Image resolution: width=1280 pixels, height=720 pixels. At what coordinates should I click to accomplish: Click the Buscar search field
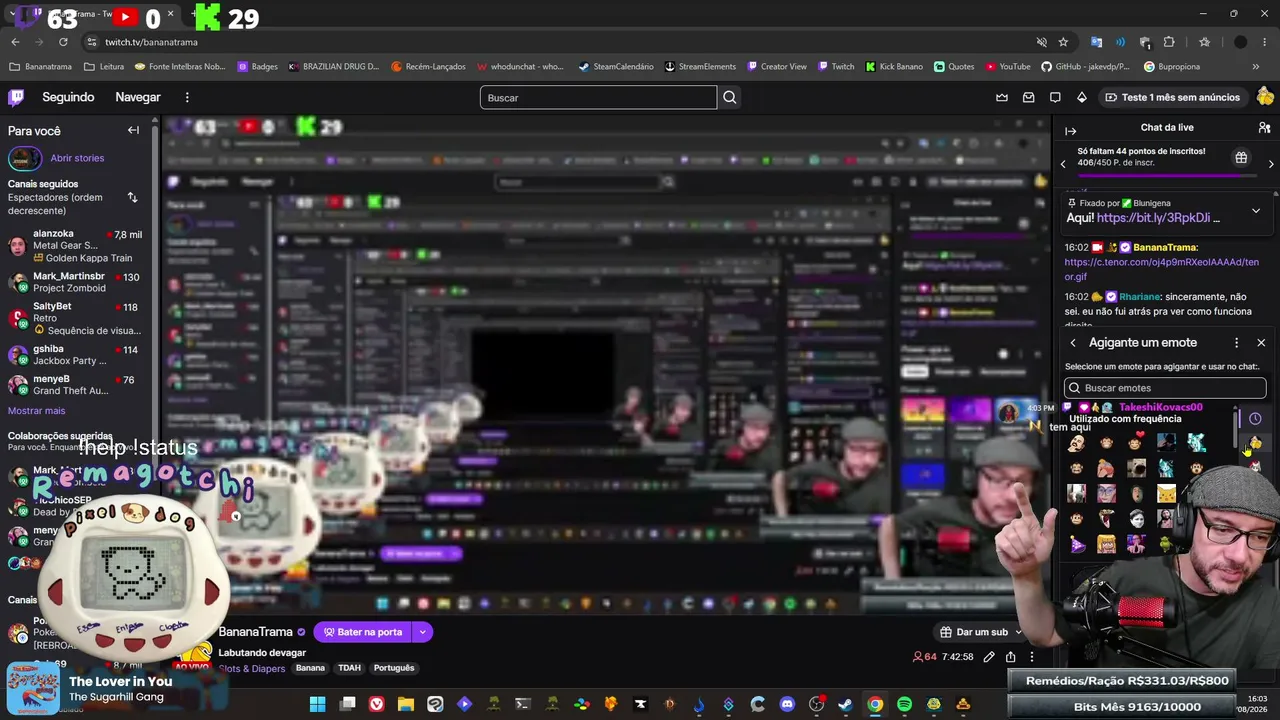tap(598, 97)
